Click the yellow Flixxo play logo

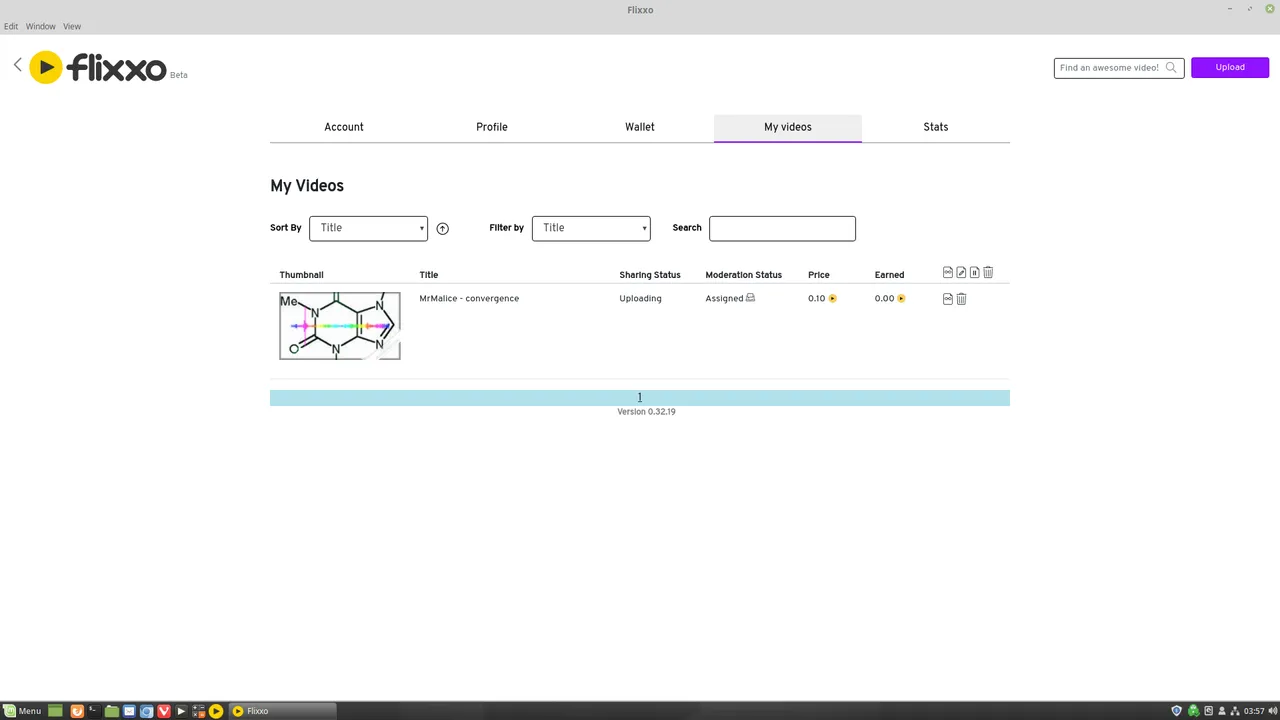point(45,67)
